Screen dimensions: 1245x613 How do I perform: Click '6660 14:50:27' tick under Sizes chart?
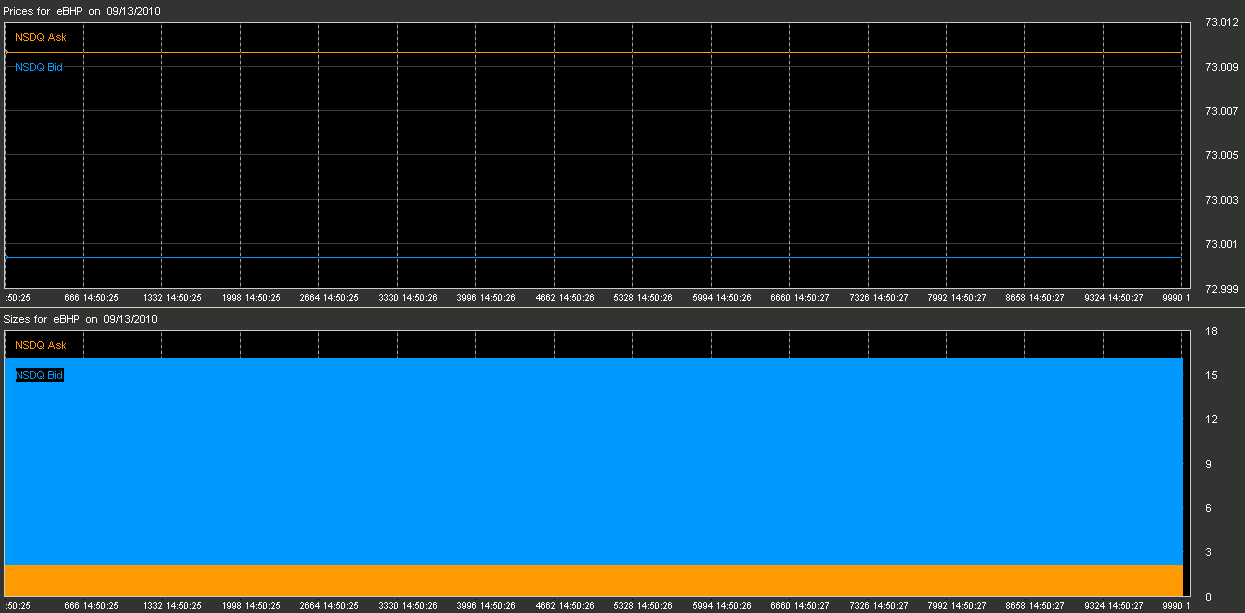tap(800, 606)
